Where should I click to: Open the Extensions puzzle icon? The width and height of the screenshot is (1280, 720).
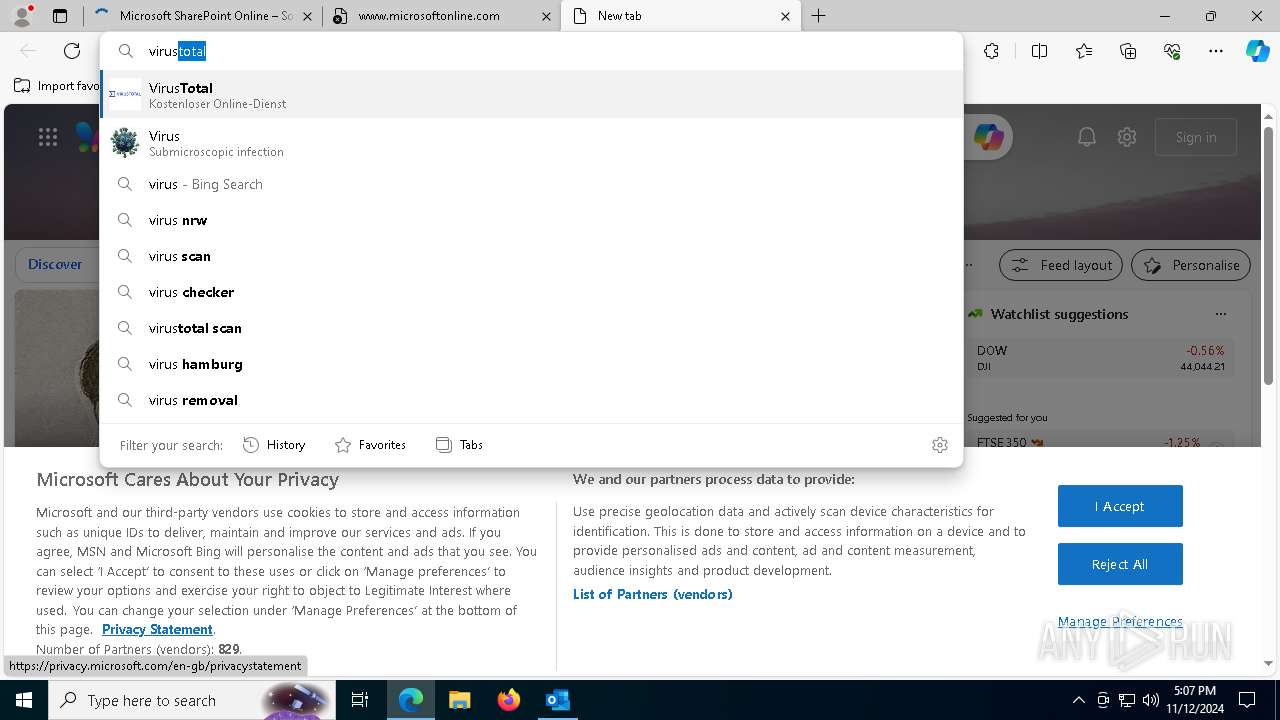click(x=991, y=51)
